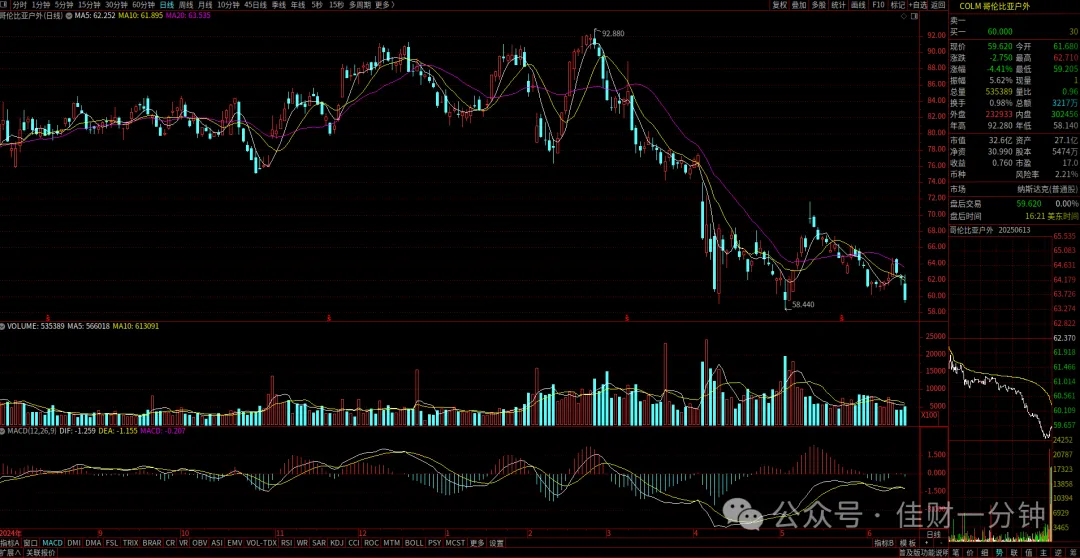The image size is (1080, 558).
Task: Switch to 周线 weekly chart
Action: tap(186, 4)
